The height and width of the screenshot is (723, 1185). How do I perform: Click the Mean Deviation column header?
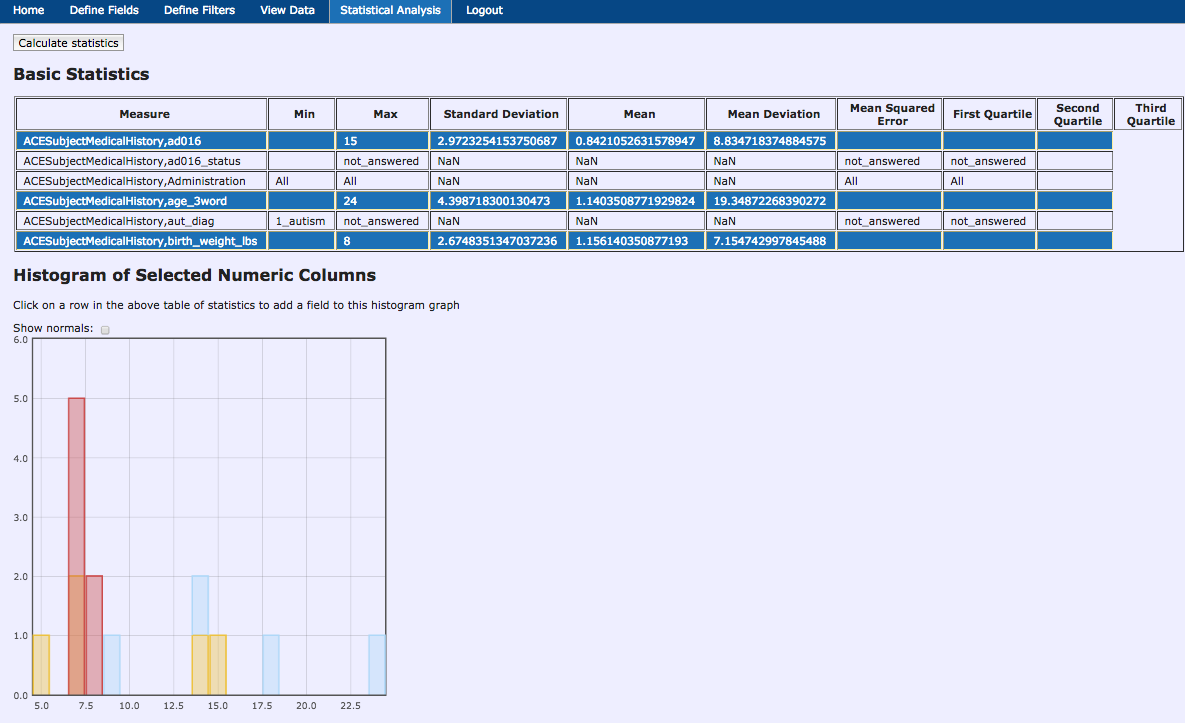pyautogui.click(x=773, y=114)
